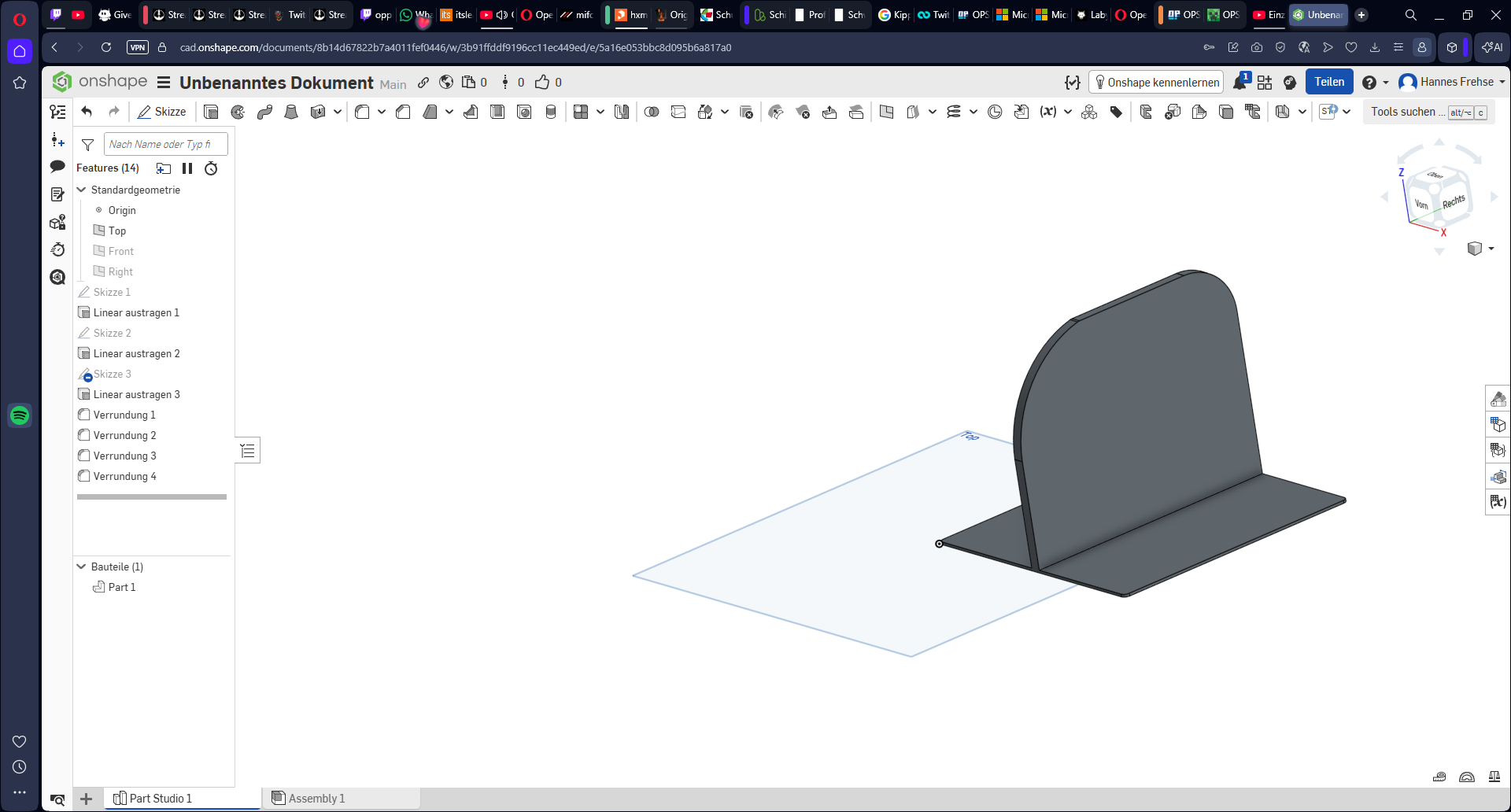
Task: Open the feature filter funnel
Action: (88, 145)
